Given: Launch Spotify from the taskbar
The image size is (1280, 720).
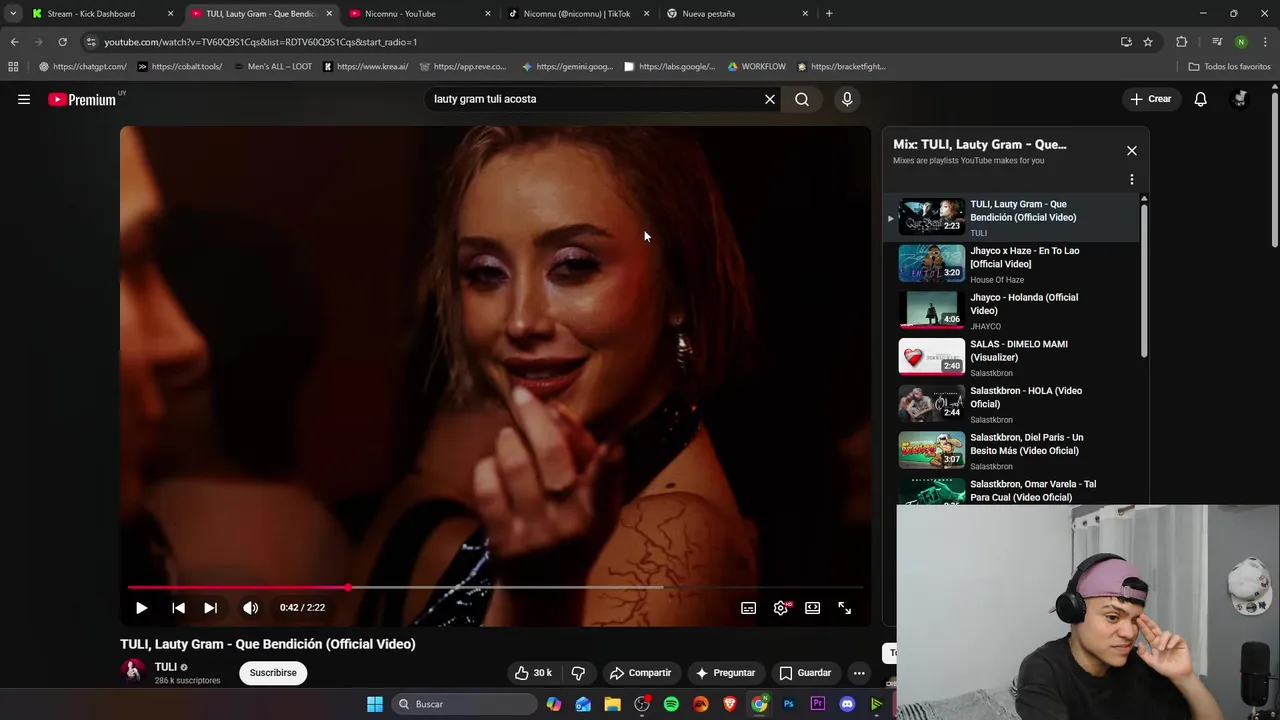Looking at the screenshot, I should tap(671, 704).
